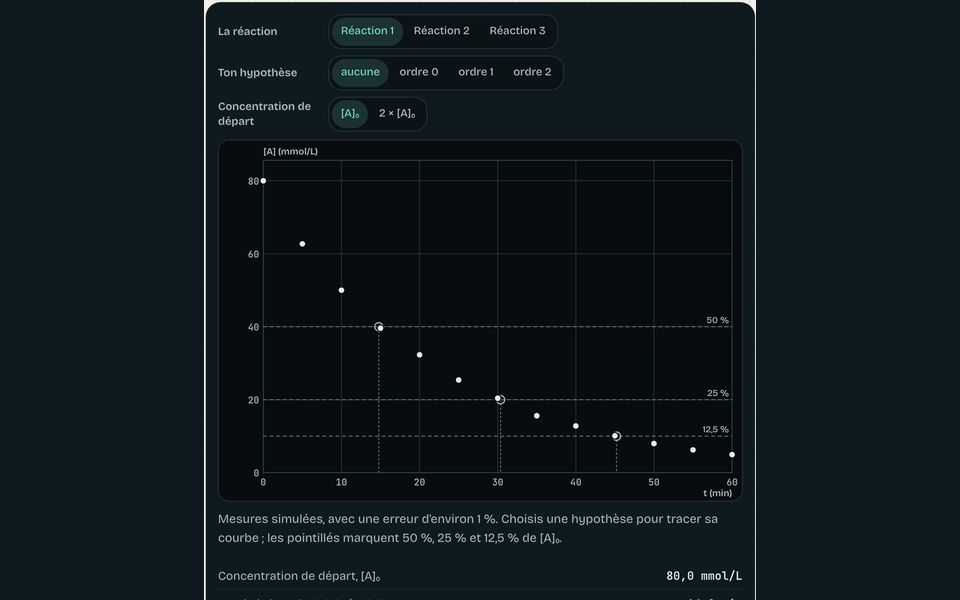Click the '10' tick on the time axis
This screenshot has height=600, width=960.
(x=342, y=482)
